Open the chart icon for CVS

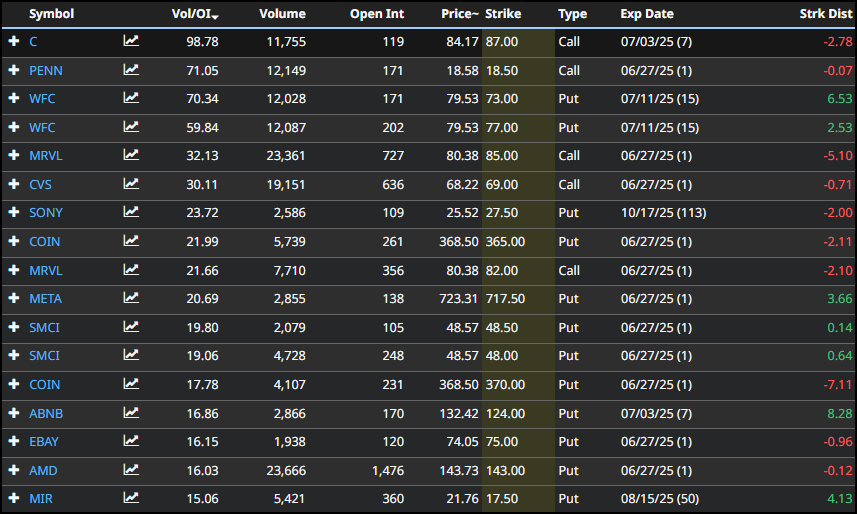[131, 184]
